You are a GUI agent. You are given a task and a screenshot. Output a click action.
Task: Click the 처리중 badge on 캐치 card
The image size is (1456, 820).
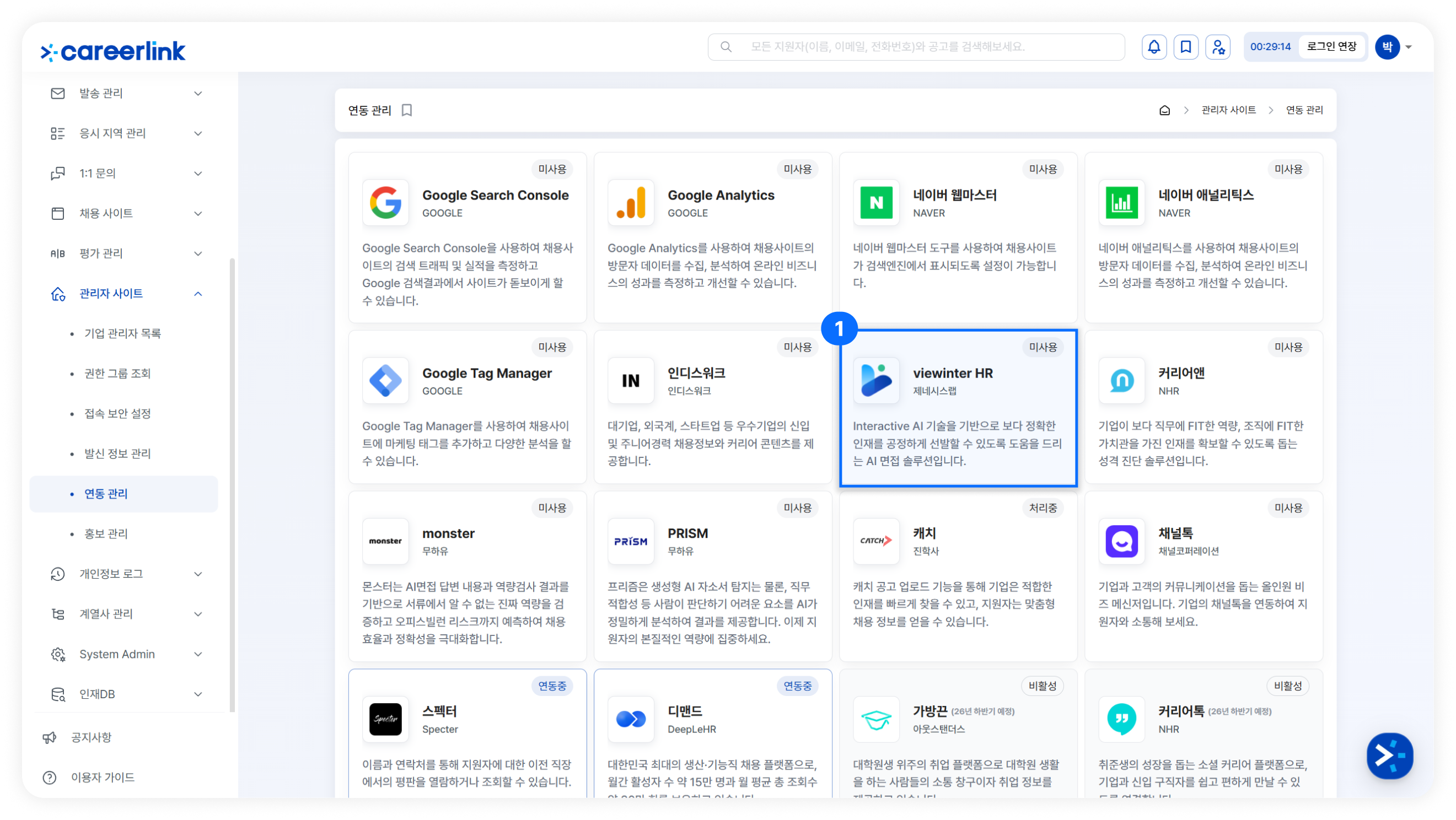tap(1043, 508)
